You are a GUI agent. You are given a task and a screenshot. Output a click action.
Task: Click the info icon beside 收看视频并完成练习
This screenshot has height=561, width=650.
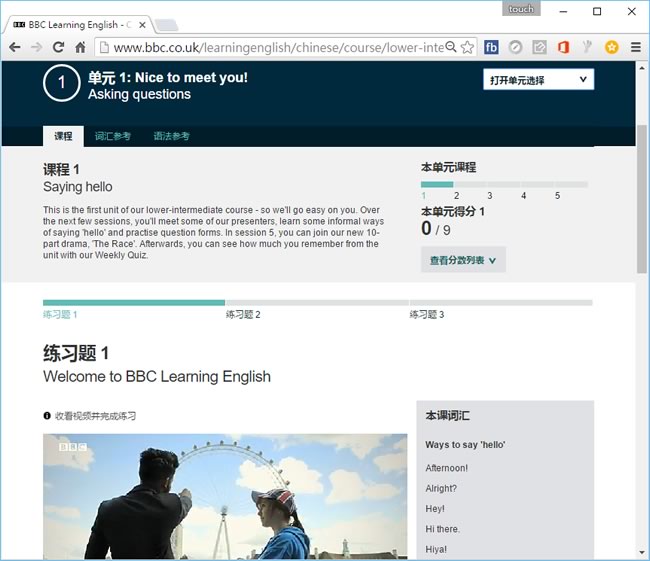click(47, 415)
